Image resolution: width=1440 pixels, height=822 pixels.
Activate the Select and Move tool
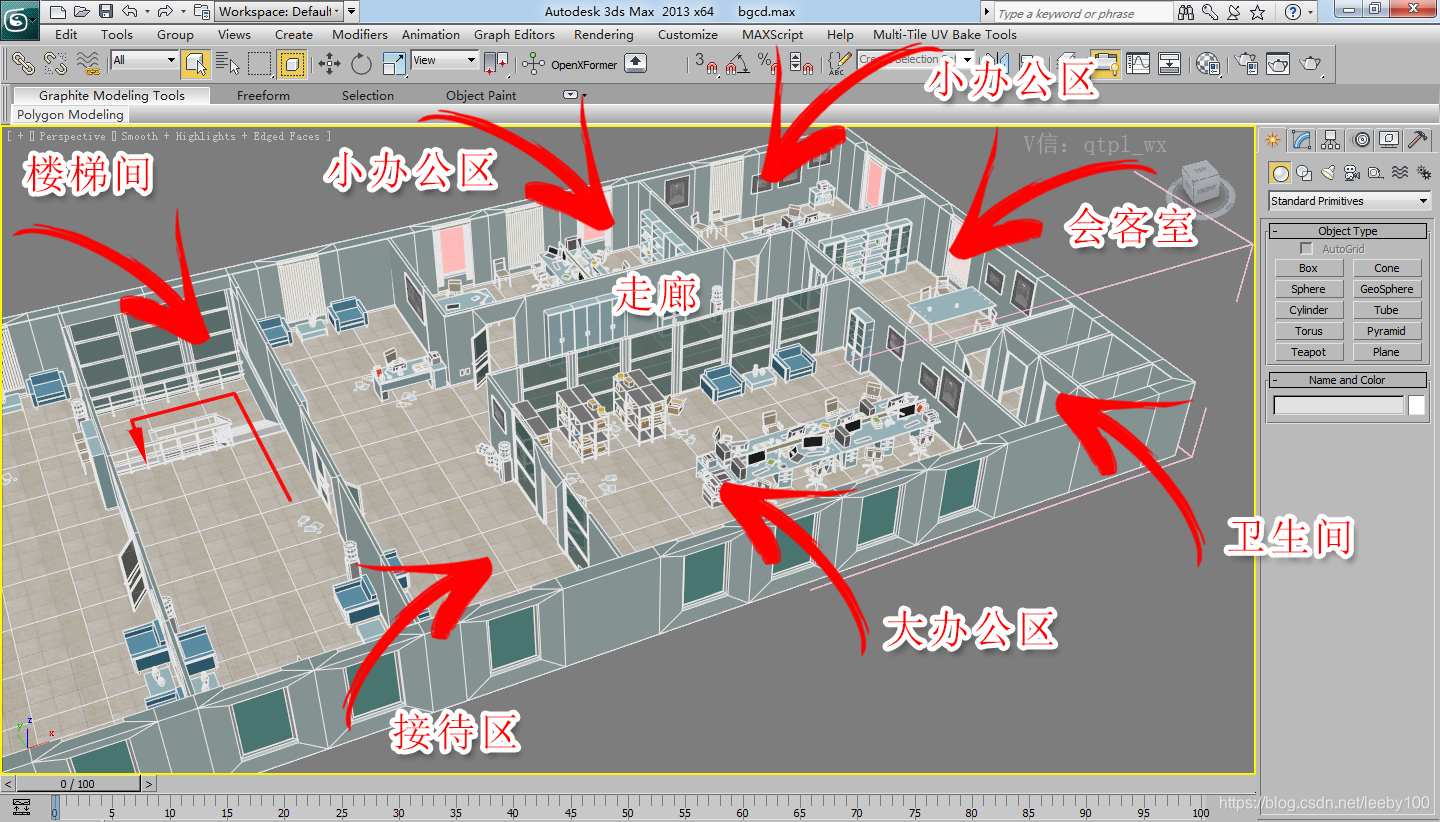click(x=329, y=64)
